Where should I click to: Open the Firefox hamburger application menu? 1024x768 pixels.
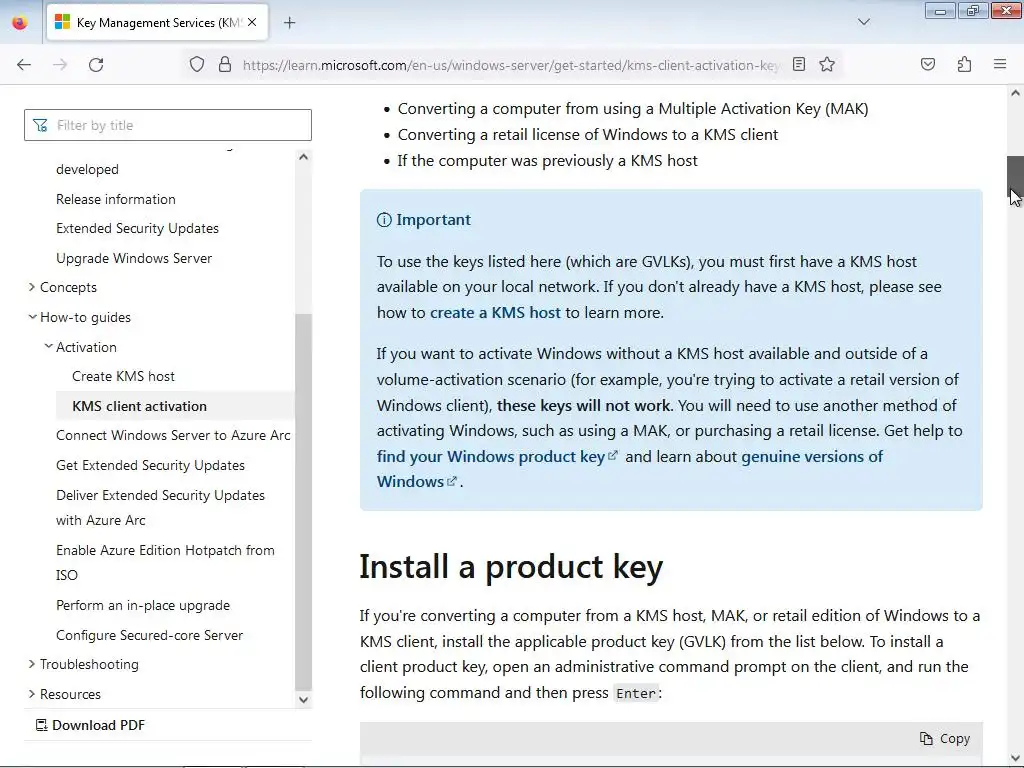[1000, 64]
